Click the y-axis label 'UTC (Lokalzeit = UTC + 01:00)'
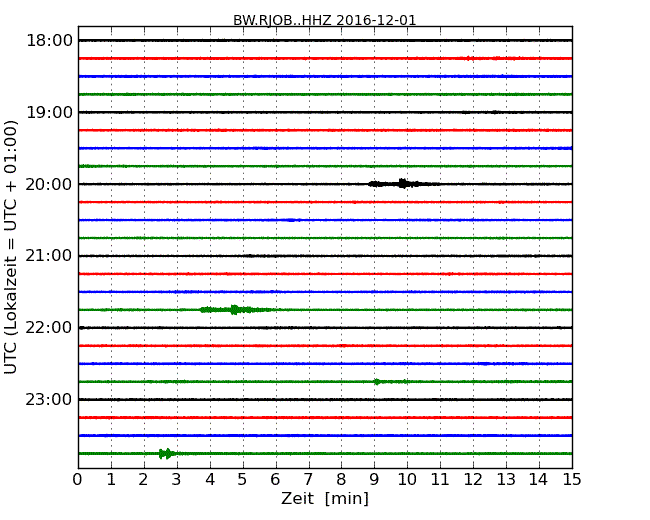The image size is (650, 520). tap(11, 247)
